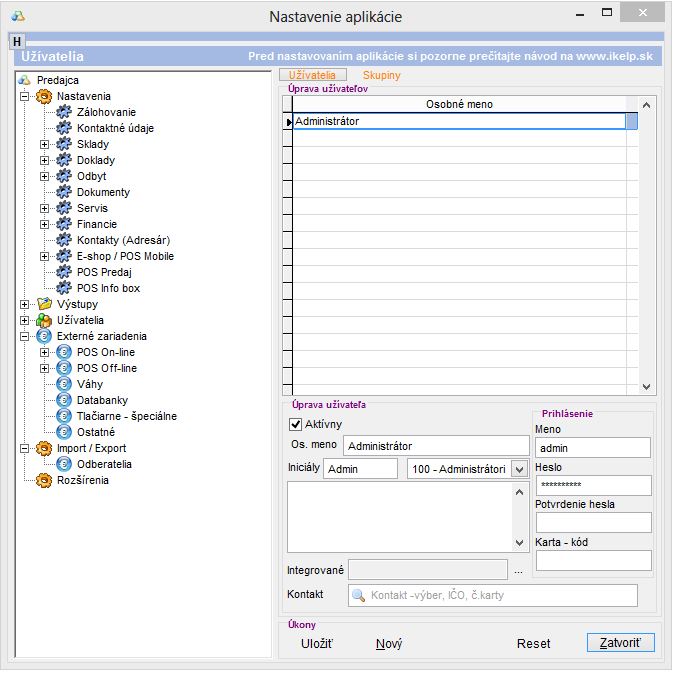Image resolution: width=675 pixels, height=673 pixels.
Task: Uncheck the Aktívny checkbox
Action: coord(296,425)
